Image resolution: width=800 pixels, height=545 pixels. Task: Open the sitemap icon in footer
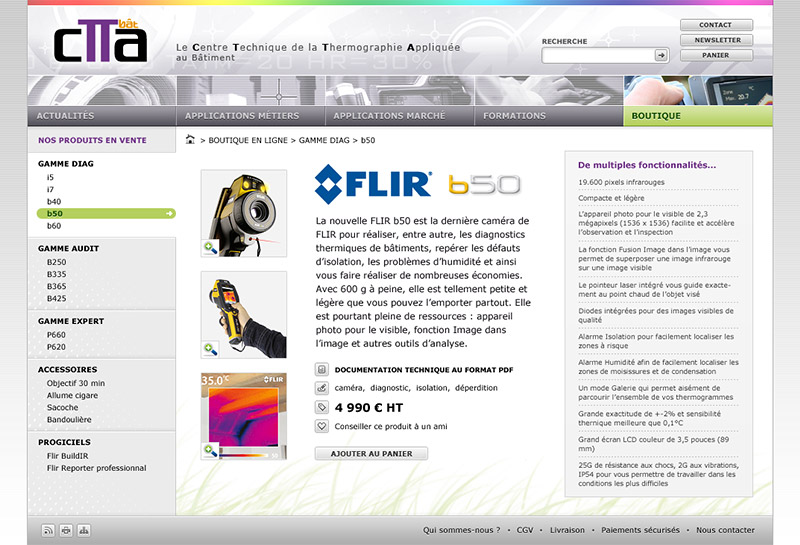(x=84, y=530)
